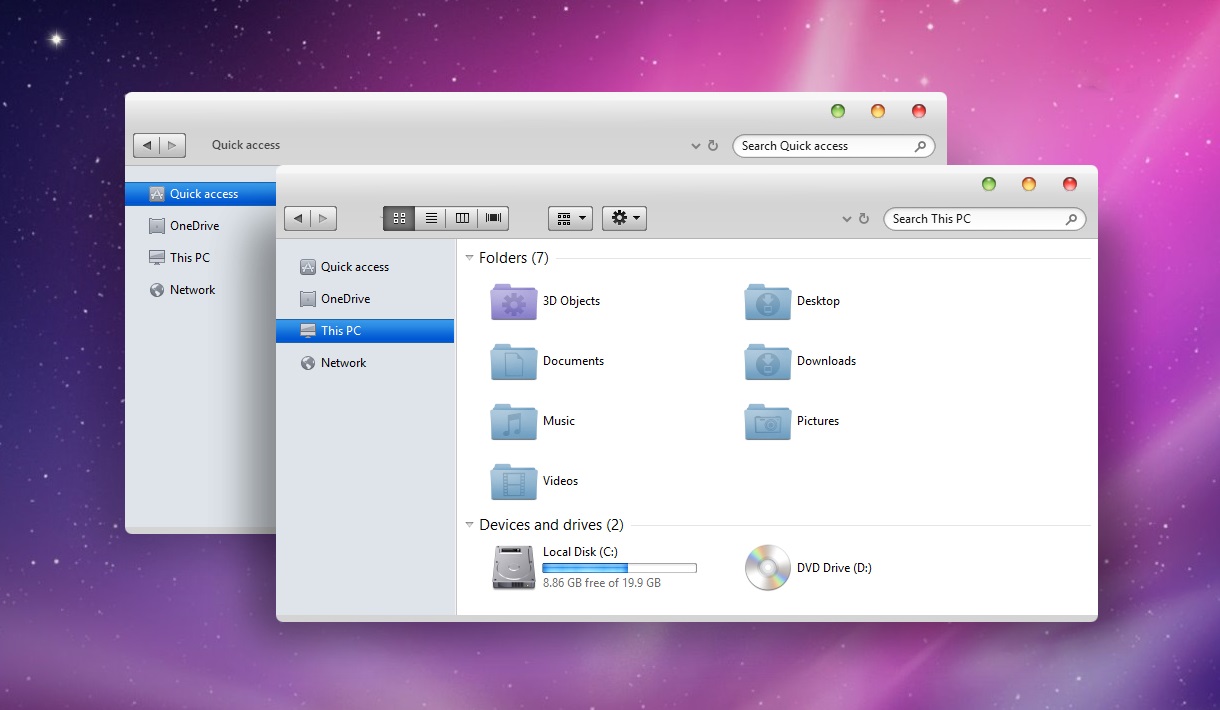1220x710 pixels.
Task: Switch to cover flow view
Action: pyautogui.click(x=492, y=218)
